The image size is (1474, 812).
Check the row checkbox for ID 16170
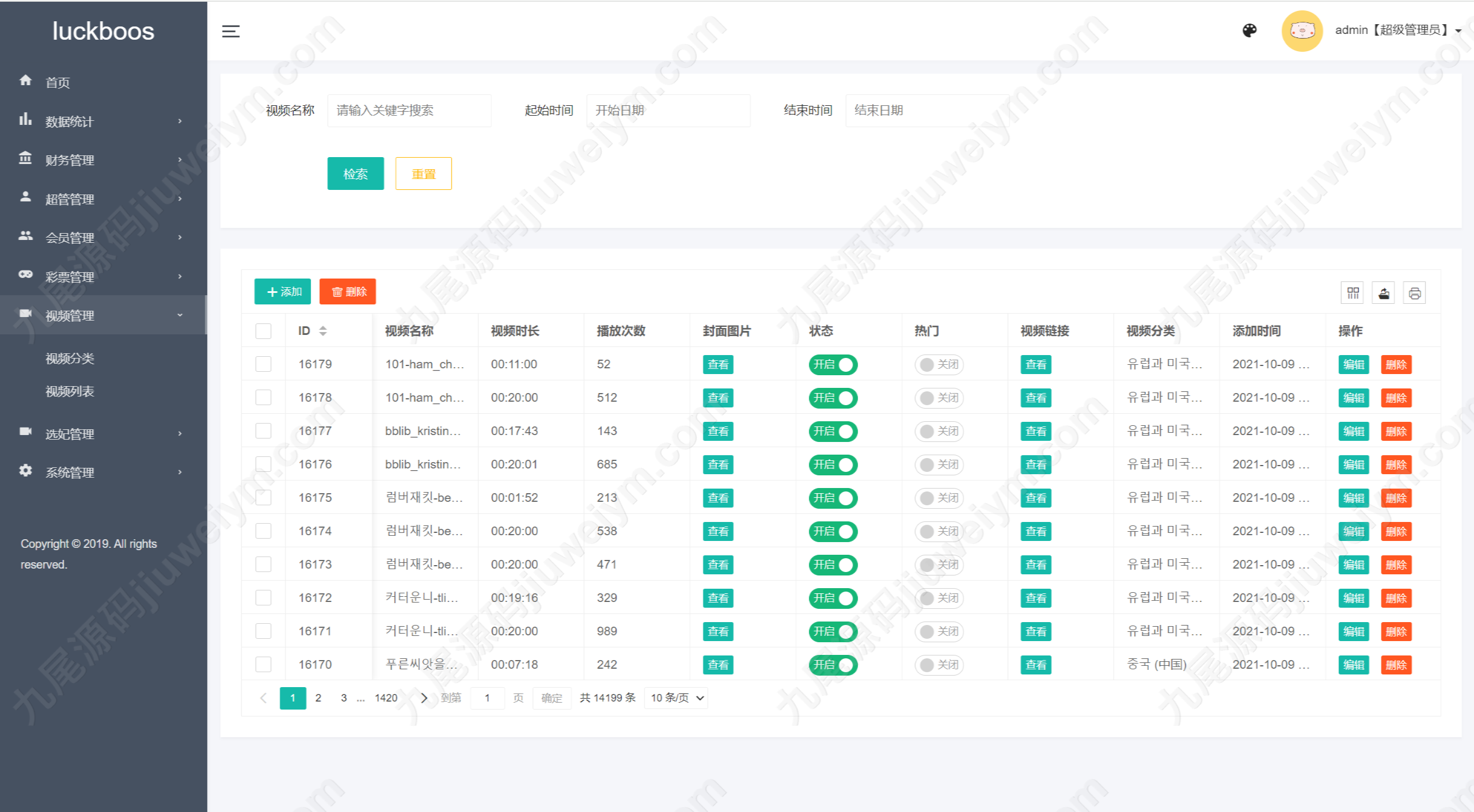point(263,664)
